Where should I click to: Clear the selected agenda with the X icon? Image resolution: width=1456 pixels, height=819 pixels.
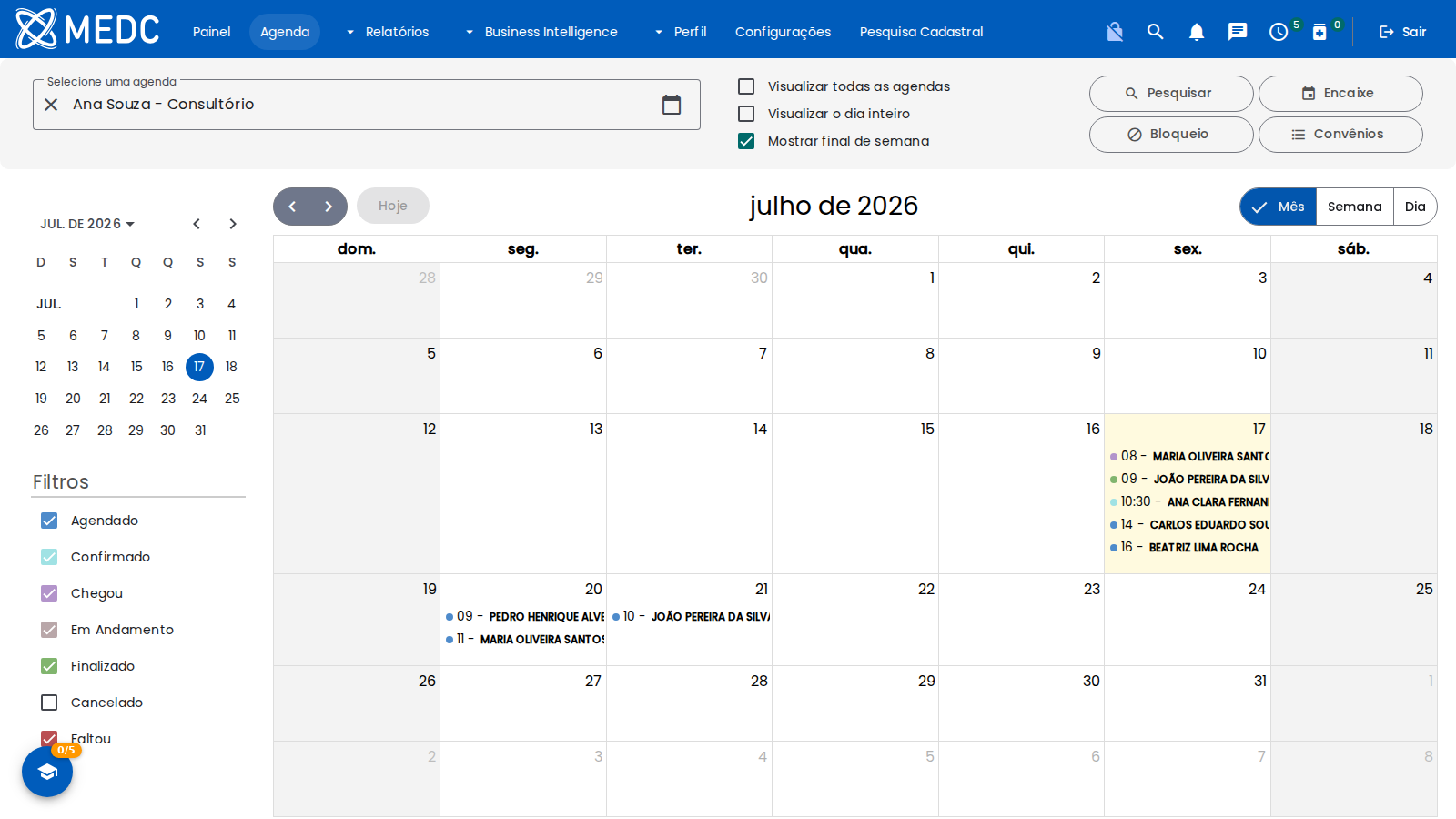pyautogui.click(x=52, y=105)
